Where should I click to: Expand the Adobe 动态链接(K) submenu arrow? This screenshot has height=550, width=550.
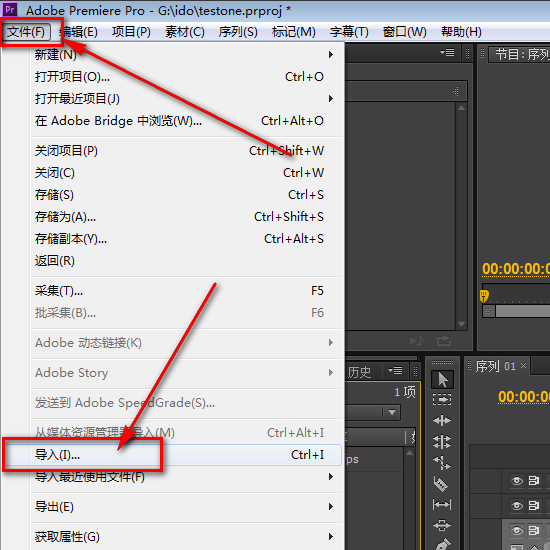coord(330,342)
